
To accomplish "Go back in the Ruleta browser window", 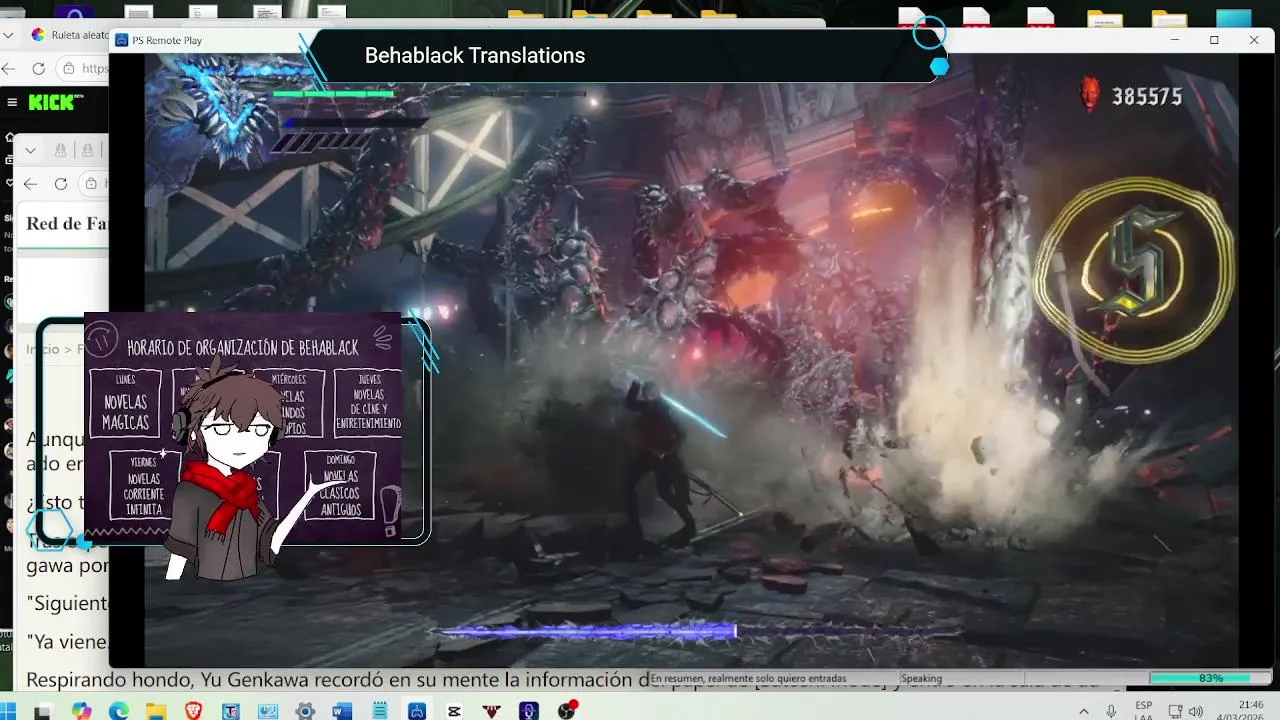I will pyautogui.click(x=9, y=69).
